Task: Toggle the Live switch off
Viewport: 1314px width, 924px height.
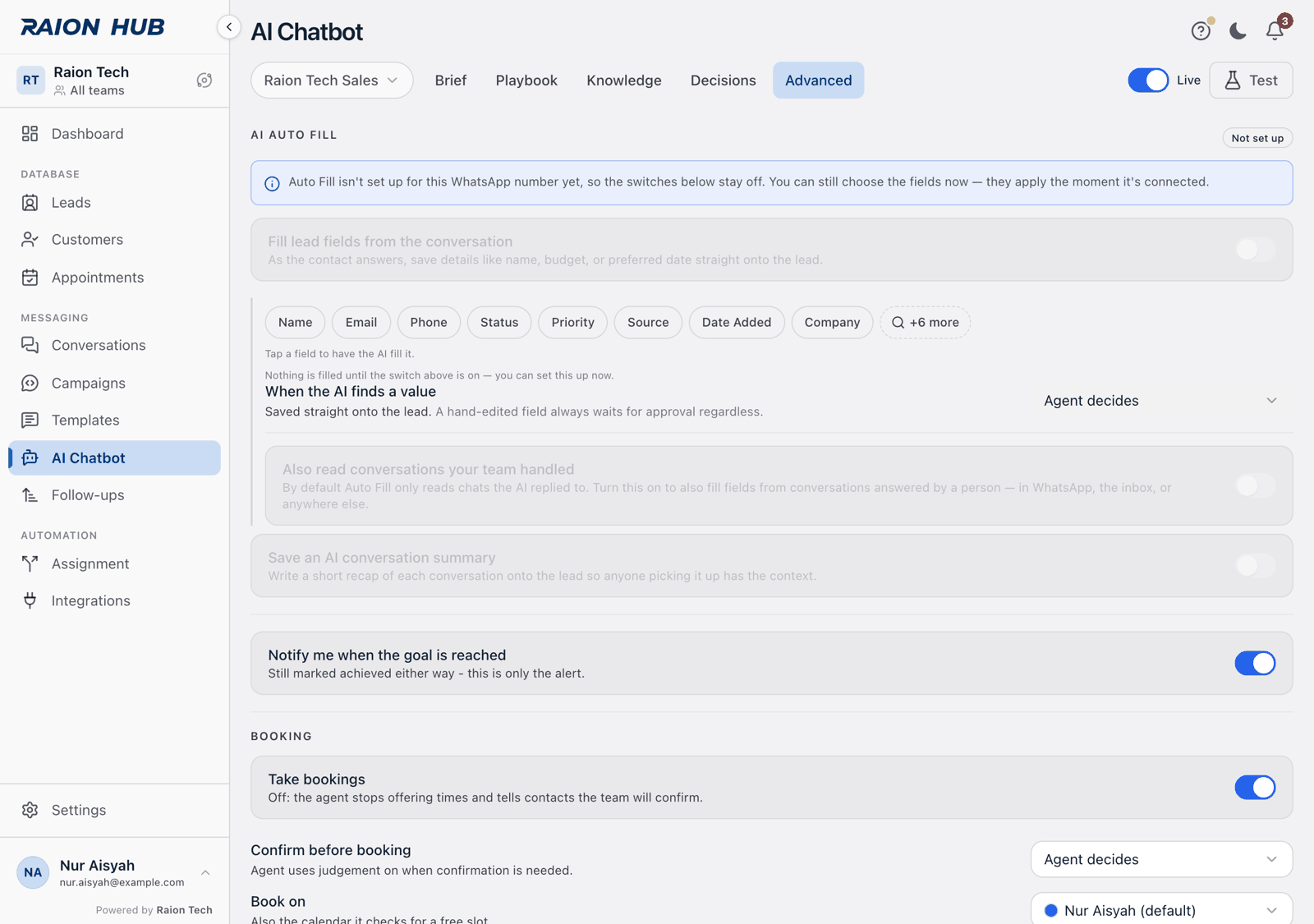Action: pos(1148,80)
